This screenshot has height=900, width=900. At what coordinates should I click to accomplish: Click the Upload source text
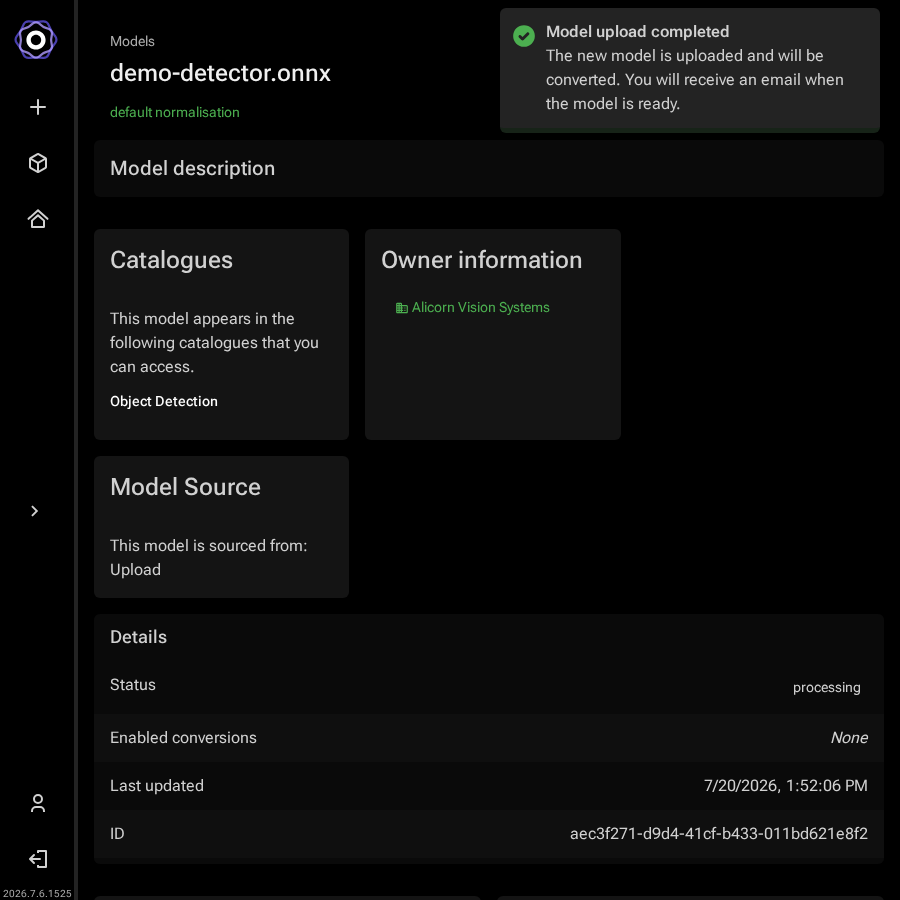pyautogui.click(x=135, y=570)
